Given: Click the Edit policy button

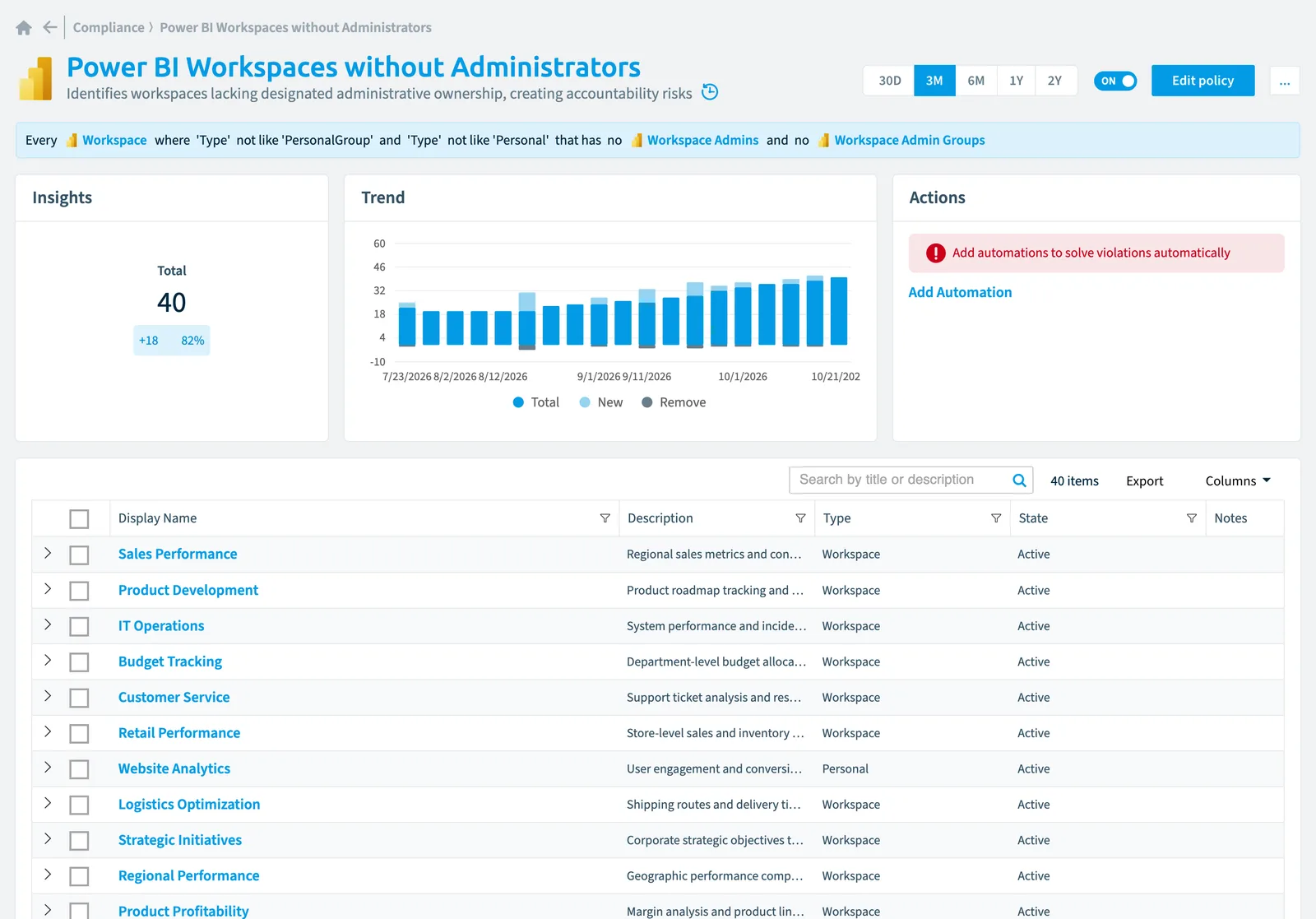Looking at the screenshot, I should (1203, 81).
